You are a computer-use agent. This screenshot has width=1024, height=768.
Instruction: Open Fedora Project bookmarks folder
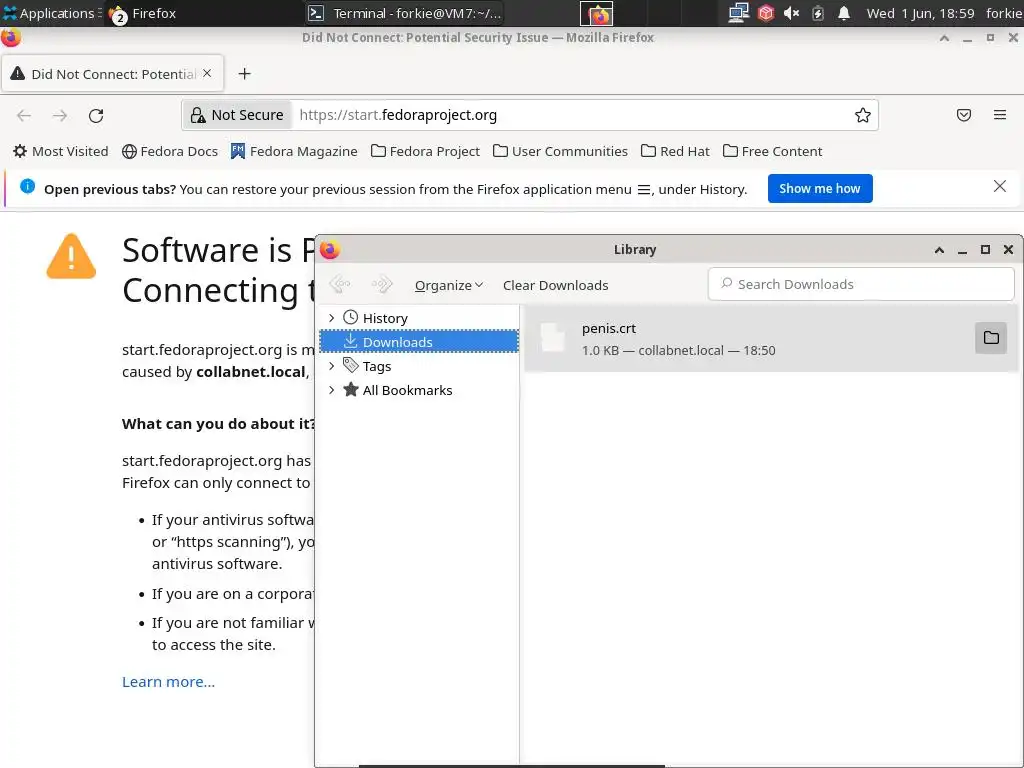coord(425,152)
